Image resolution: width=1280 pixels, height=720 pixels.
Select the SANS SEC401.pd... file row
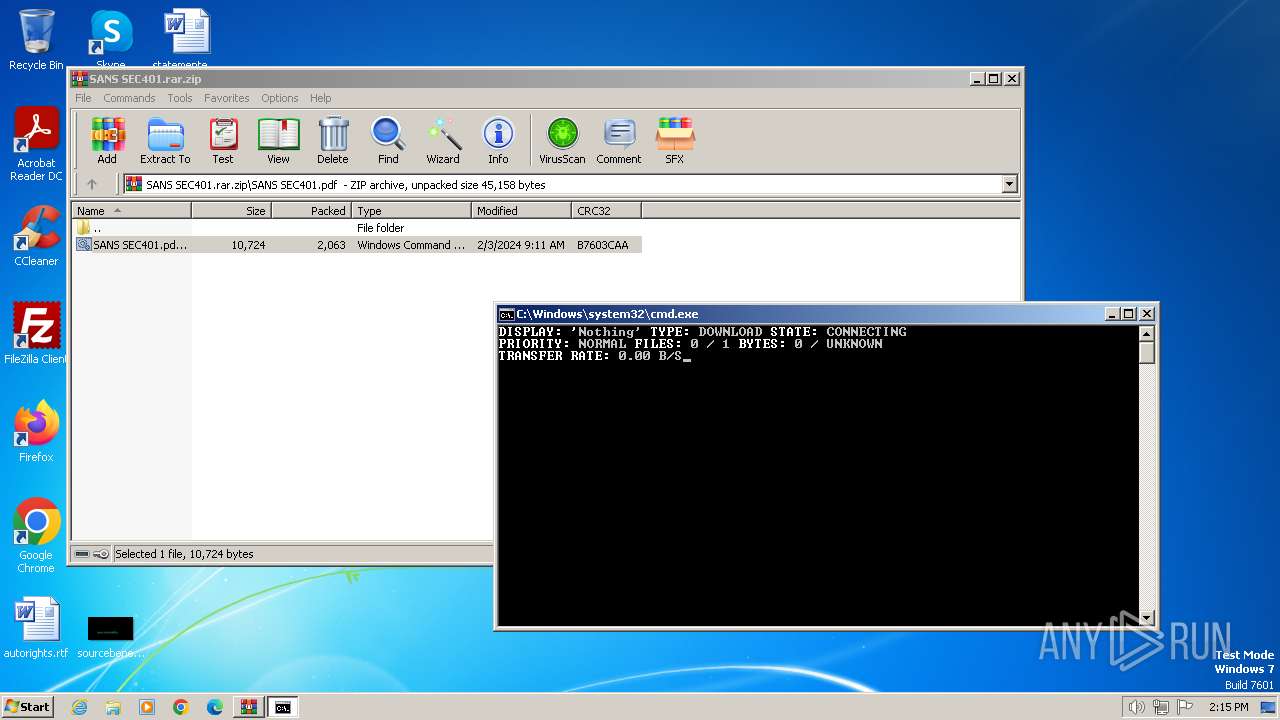(x=356, y=245)
